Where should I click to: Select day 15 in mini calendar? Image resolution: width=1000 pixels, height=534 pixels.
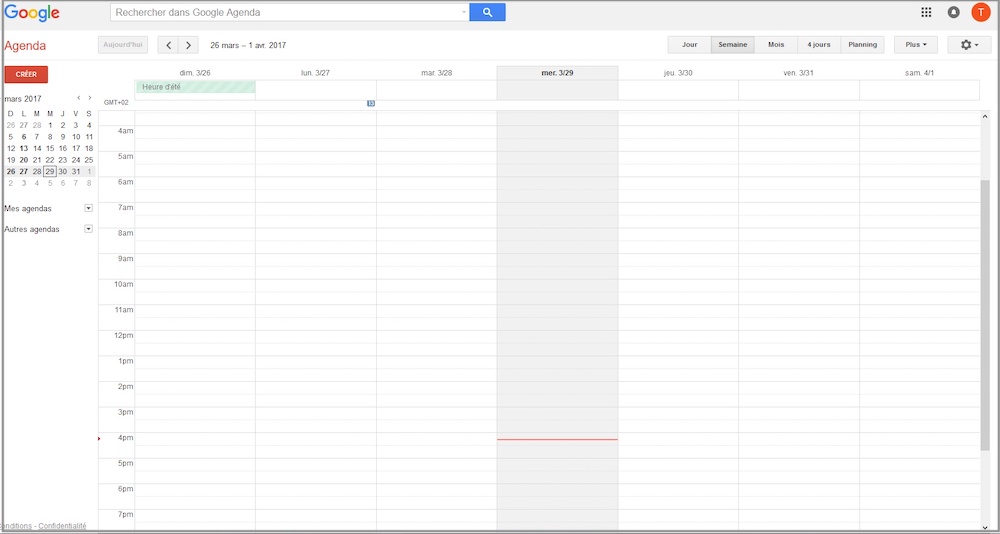click(x=50, y=148)
